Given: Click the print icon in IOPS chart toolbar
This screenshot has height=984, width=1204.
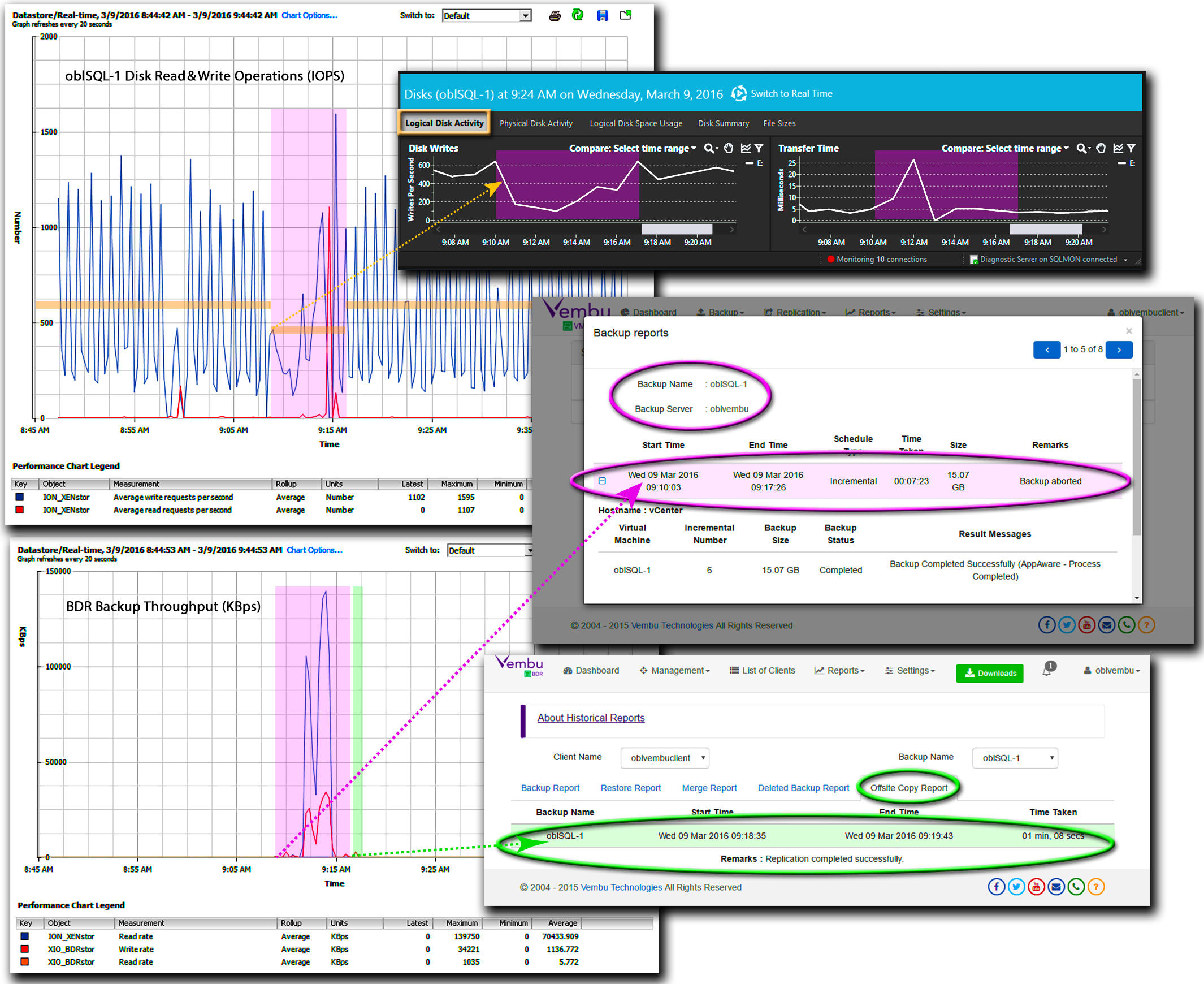Looking at the screenshot, I should (x=555, y=16).
